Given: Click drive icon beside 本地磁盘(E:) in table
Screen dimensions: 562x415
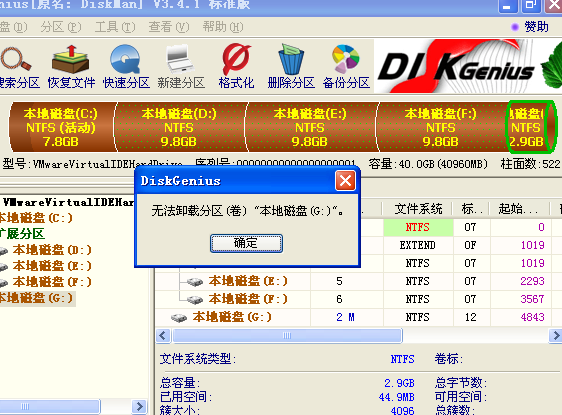Looking at the screenshot, I should 195,282.
